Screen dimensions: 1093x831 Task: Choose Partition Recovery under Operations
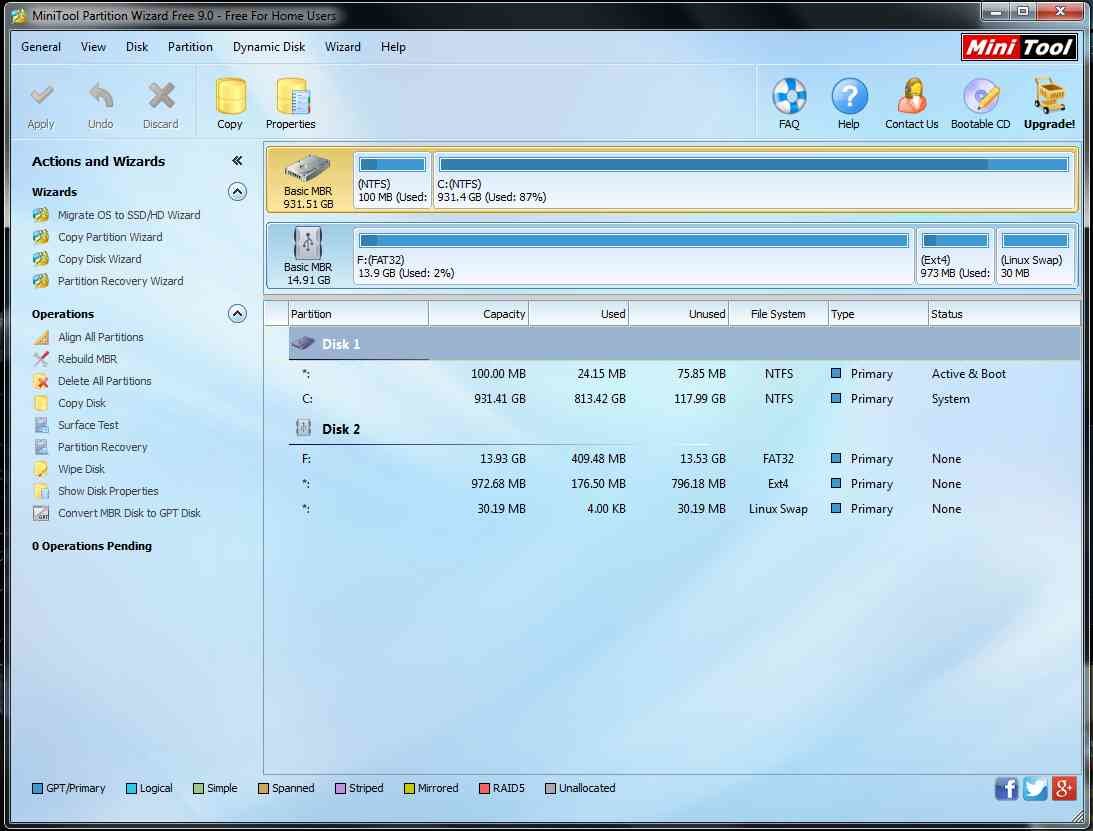[102, 447]
